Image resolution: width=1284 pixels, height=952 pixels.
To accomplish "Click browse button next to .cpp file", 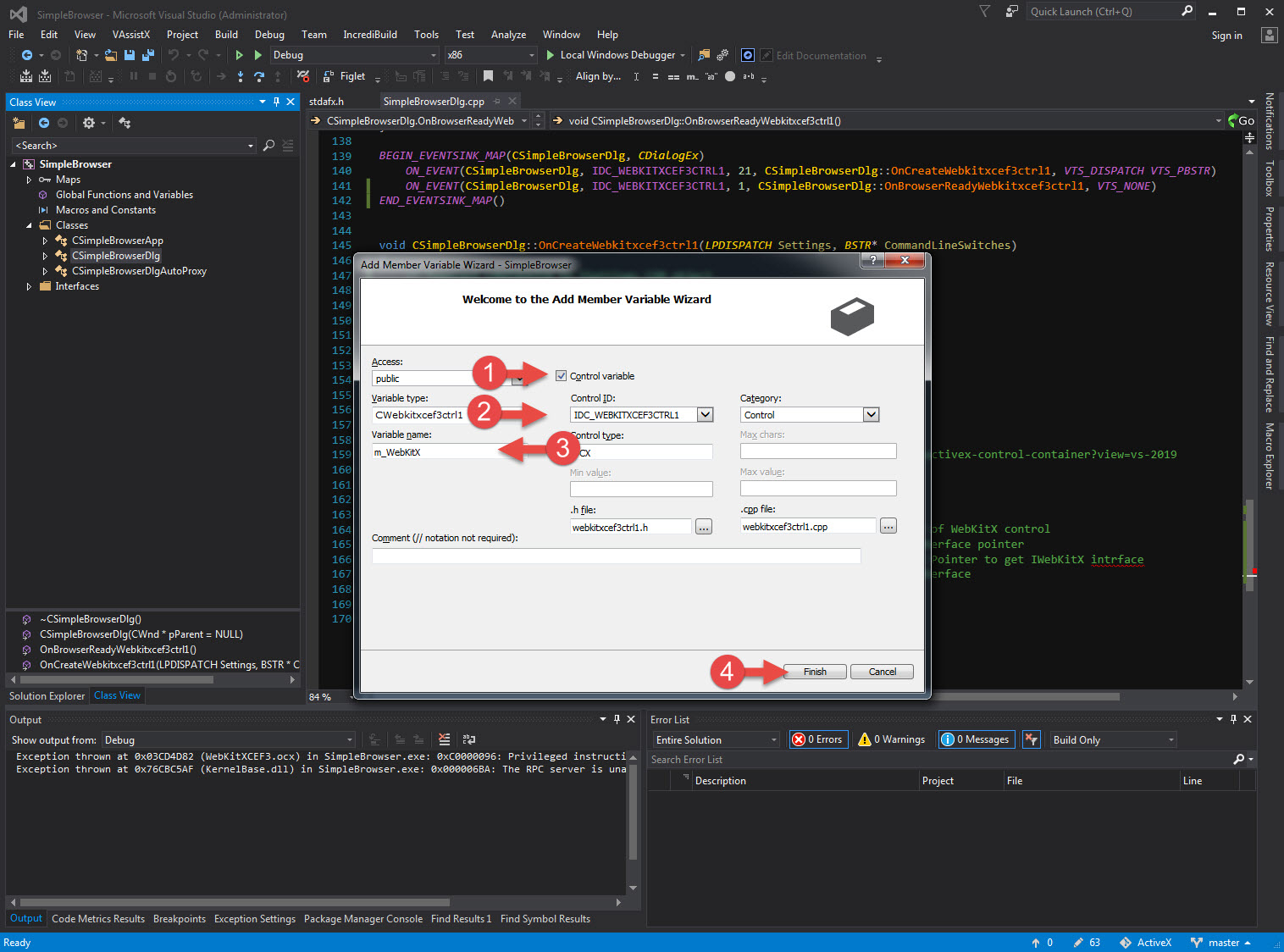I will 888,527.
